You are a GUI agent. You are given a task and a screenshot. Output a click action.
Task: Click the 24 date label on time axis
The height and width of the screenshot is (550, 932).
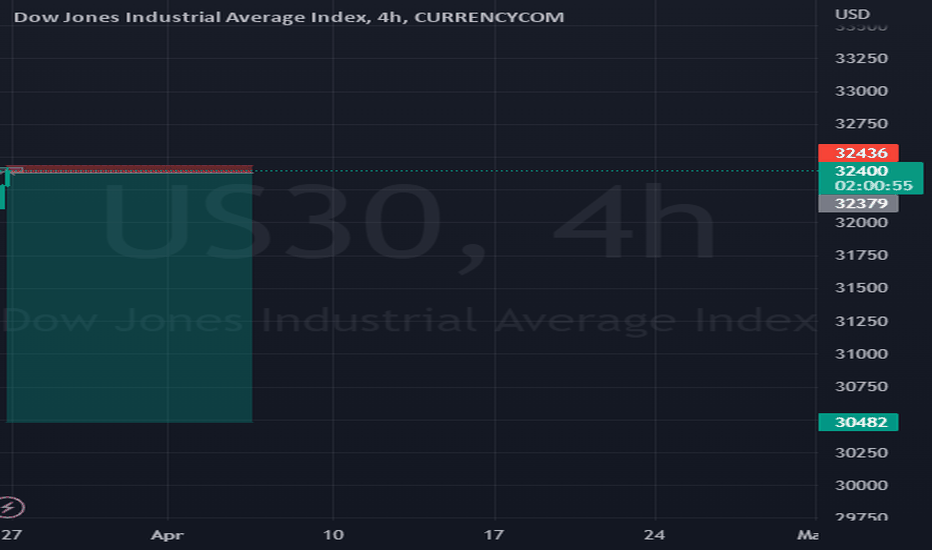(x=654, y=535)
